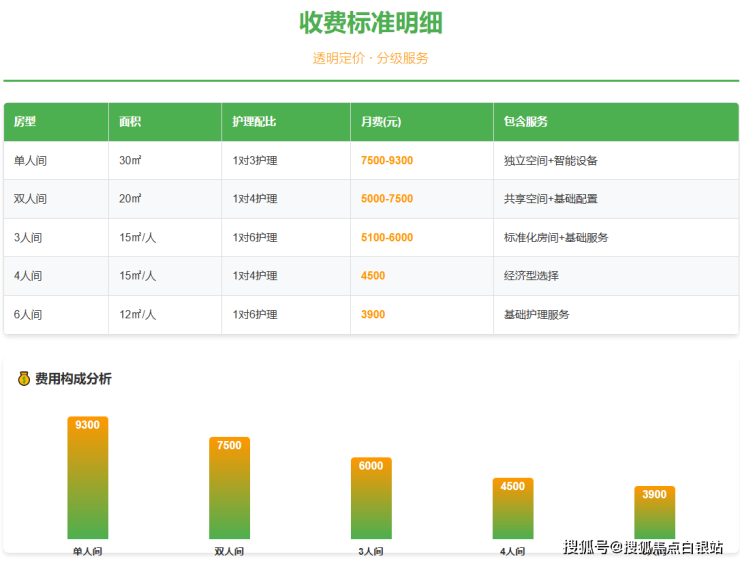Click the 月费(元) column header
The height and width of the screenshot is (563, 740).
(x=381, y=122)
